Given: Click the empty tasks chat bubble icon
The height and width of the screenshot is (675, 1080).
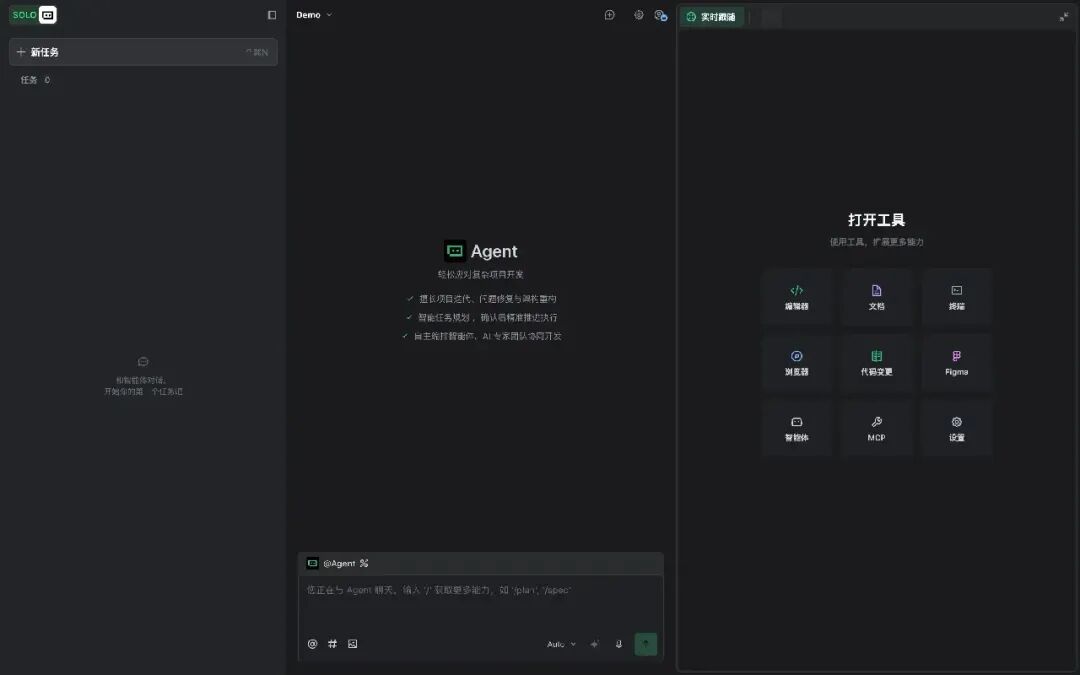Looking at the screenshot, I should [143, 362].
